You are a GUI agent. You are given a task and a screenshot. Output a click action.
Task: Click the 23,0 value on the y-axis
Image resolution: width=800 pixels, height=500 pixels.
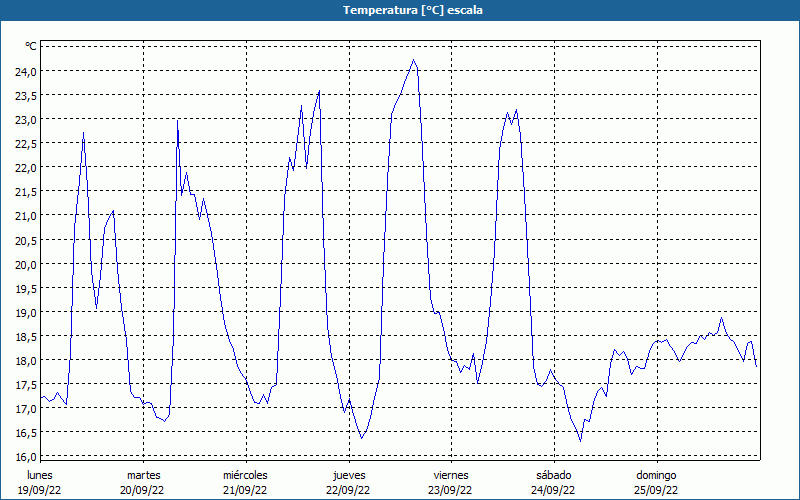coord(26,119)
